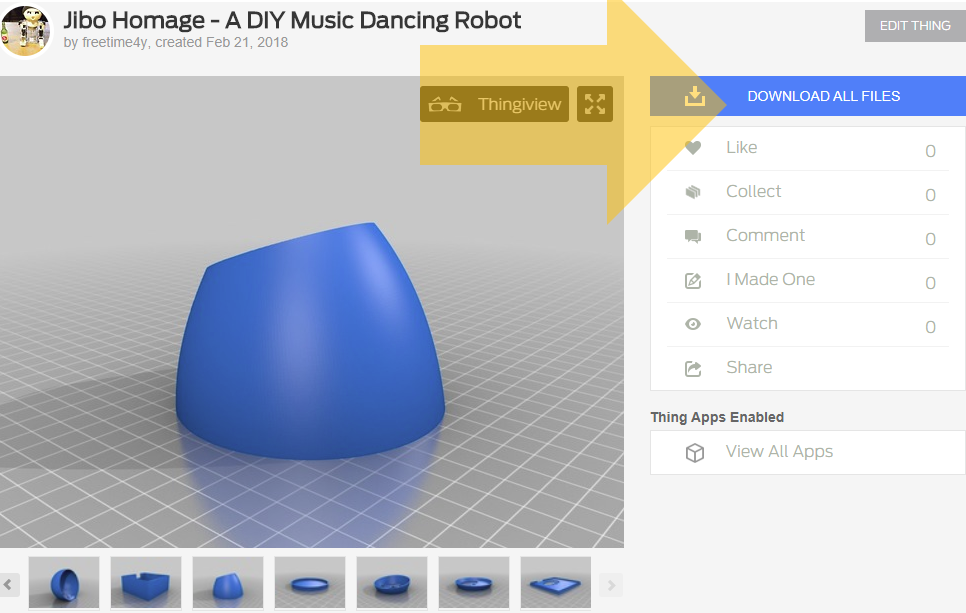Like this thing with heart icon
This screenshot has width=966, height=613.
point(693,148)
